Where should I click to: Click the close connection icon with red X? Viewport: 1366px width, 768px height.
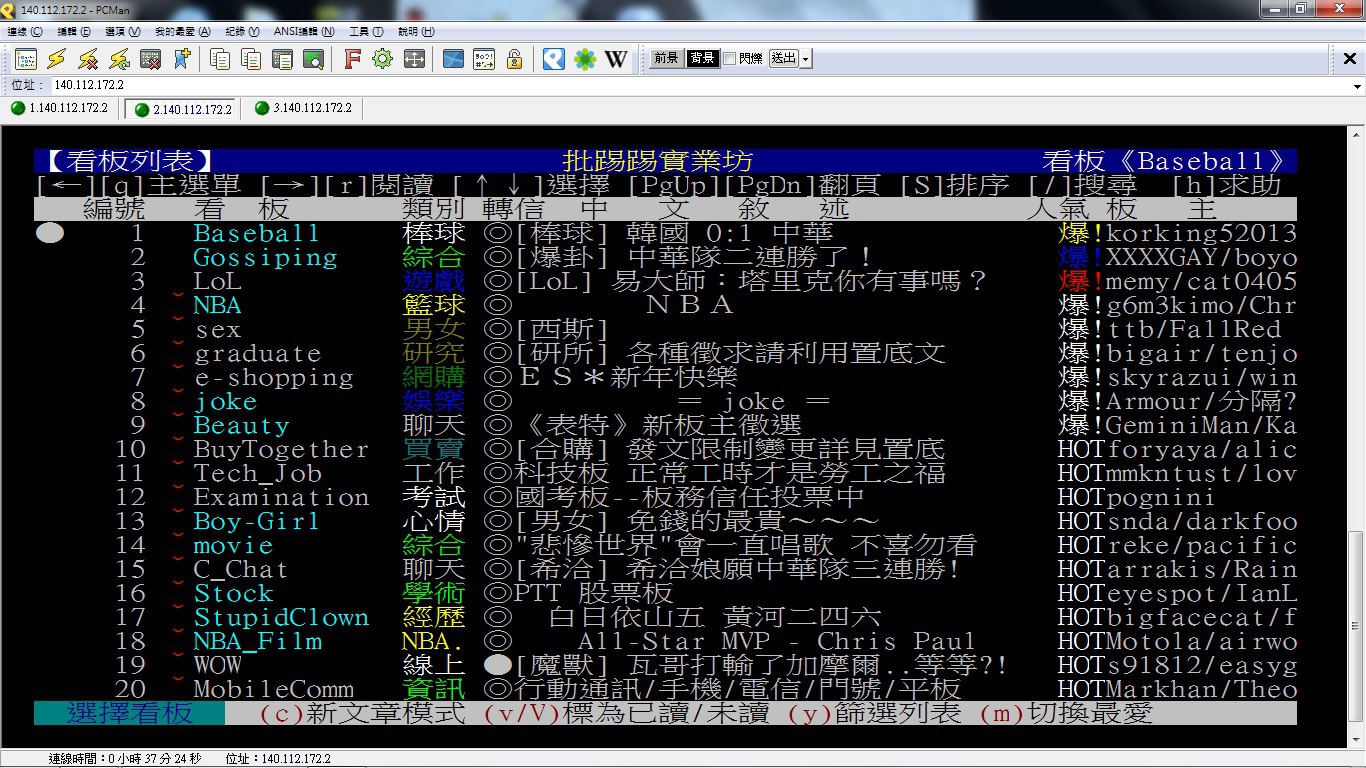click(150, 59)
